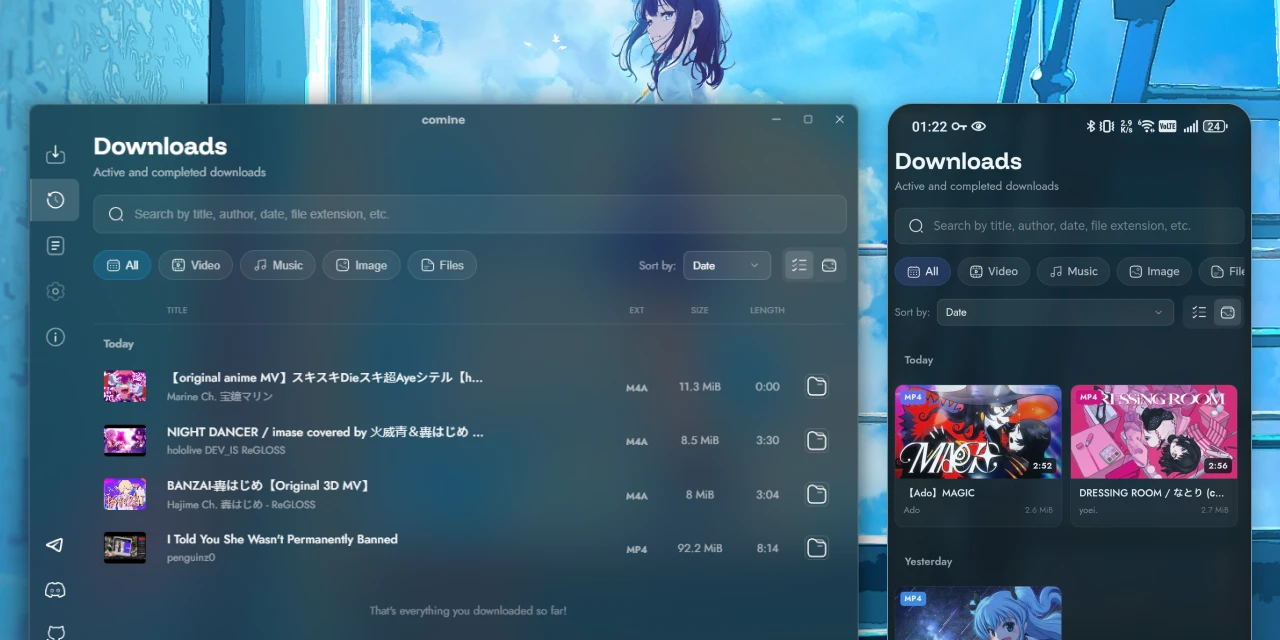Switch to list view in phone app
This screenshot has height=640, width=1280.
pyautogui.click(x=1198, y=312)
